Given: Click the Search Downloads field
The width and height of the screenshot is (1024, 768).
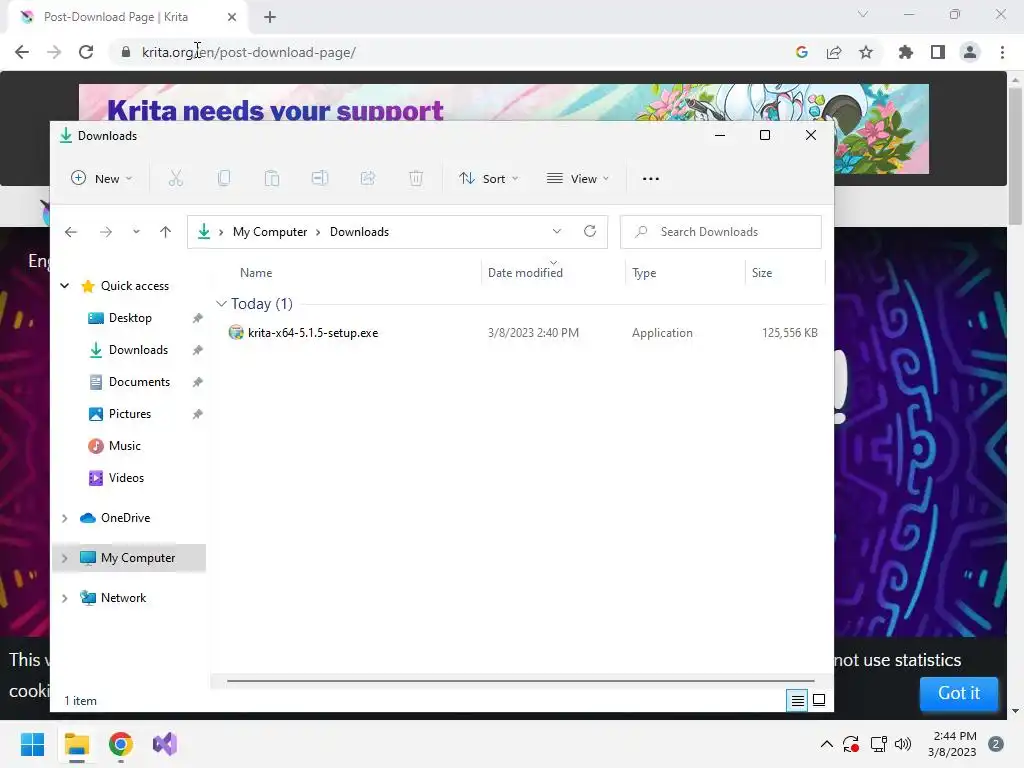Looking at the screenshot, I should pyautogui.click(x=720, y=232).
